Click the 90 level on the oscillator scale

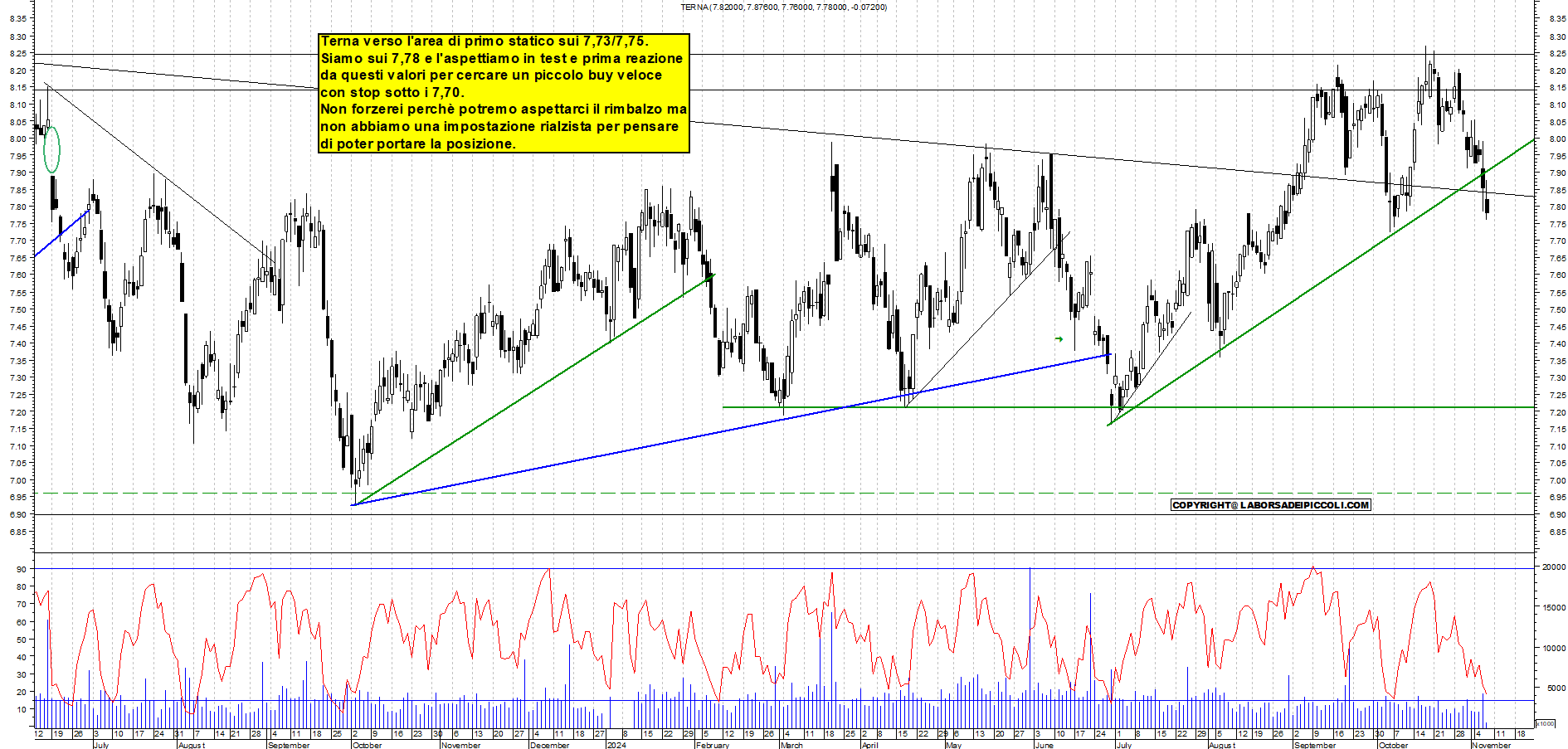point(21,569)
